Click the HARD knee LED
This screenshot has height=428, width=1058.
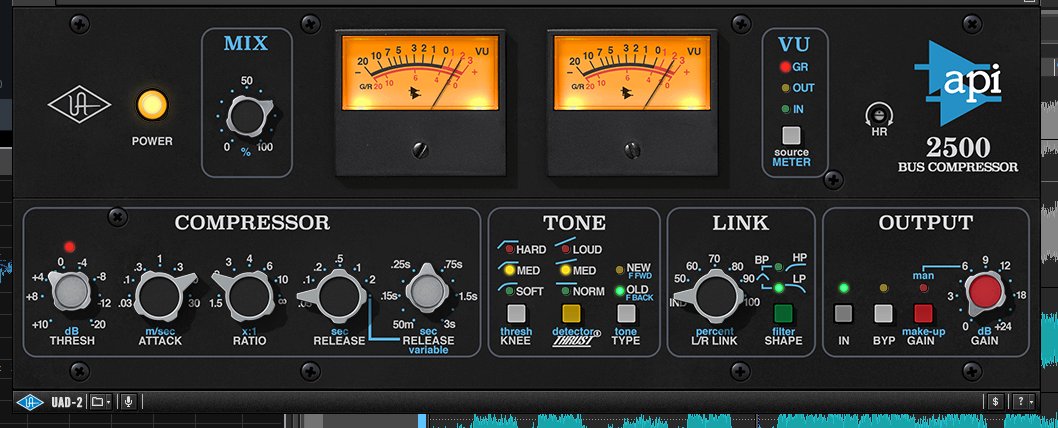click(510, 250)
